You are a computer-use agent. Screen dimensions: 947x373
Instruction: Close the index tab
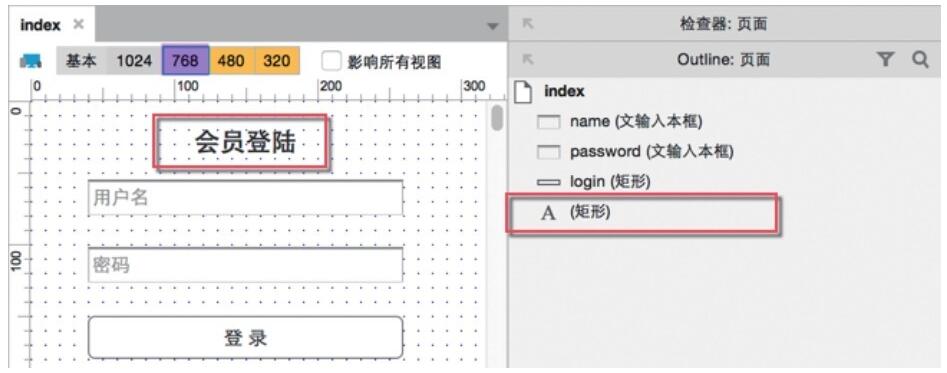(x=79, y=25)
